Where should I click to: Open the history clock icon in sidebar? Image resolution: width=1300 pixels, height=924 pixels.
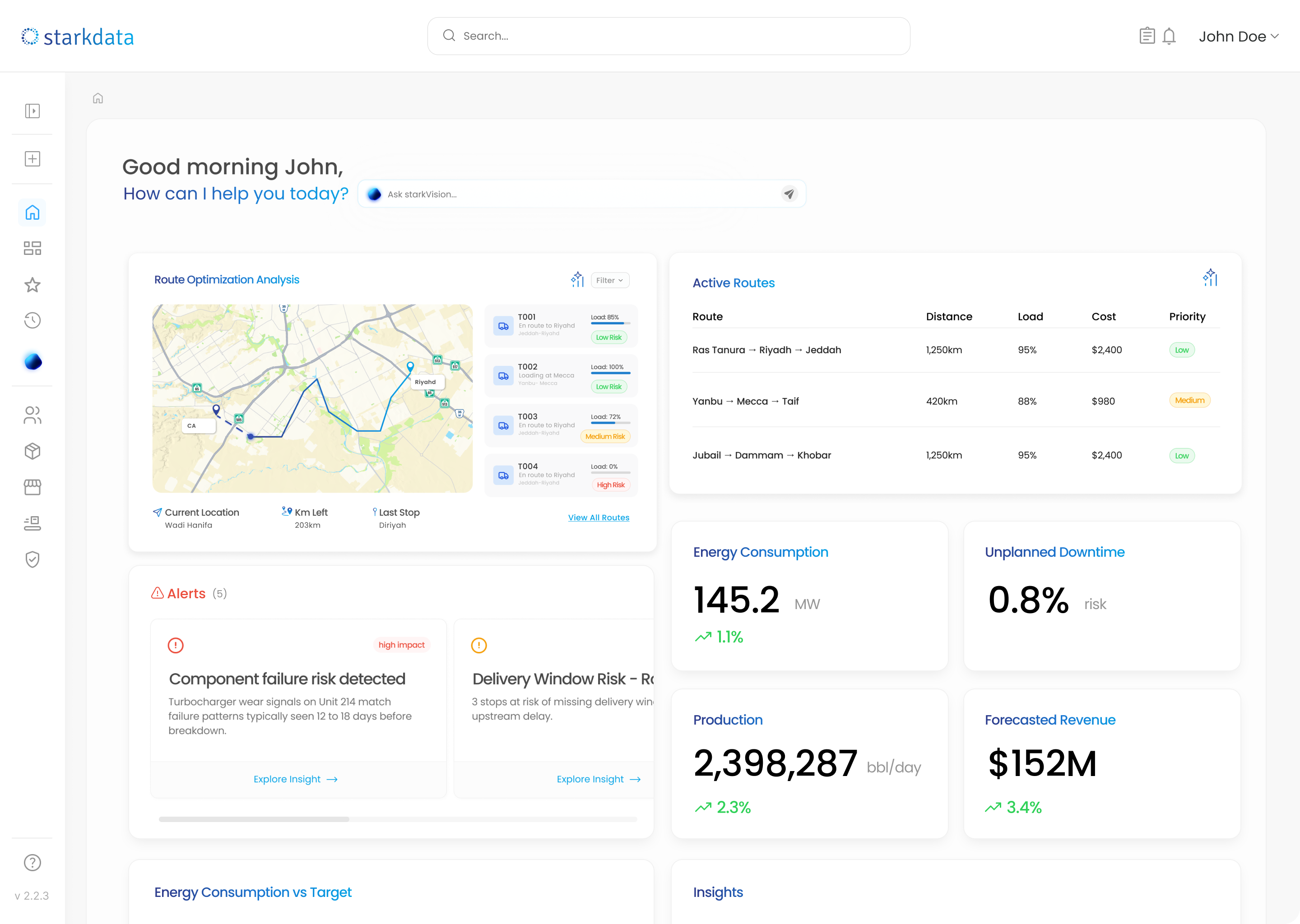coord(32,320)
